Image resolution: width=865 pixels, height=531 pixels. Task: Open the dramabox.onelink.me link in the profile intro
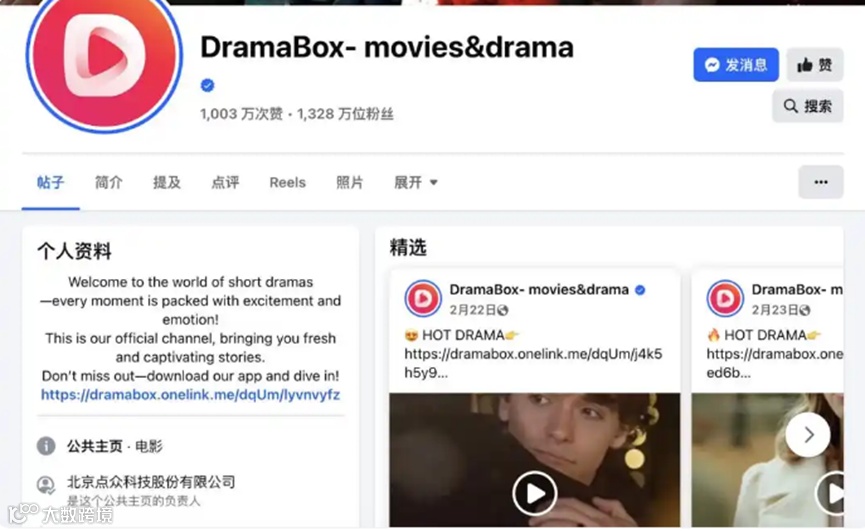point(190,395)
